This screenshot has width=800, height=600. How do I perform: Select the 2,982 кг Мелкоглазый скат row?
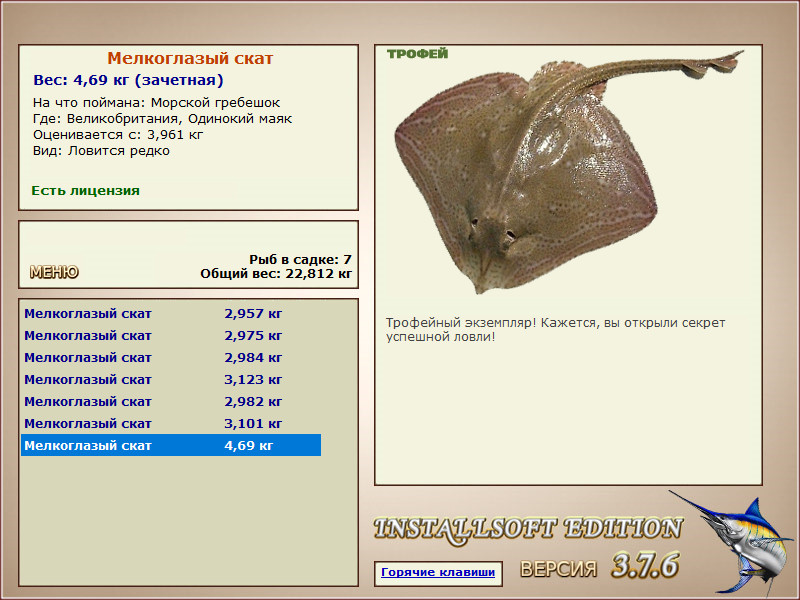pos(171,401)
